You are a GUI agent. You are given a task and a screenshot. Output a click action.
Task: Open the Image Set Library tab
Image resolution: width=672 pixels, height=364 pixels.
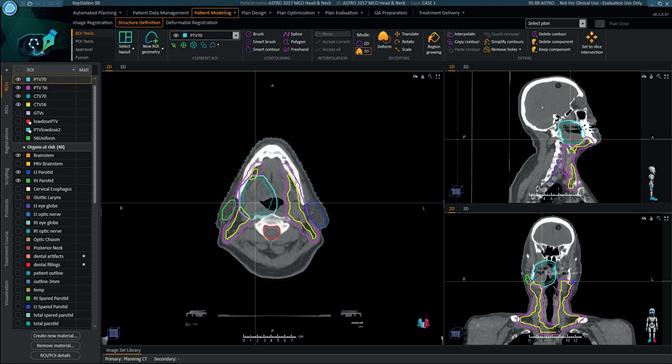pyautogui.click(x=123, y=350)
